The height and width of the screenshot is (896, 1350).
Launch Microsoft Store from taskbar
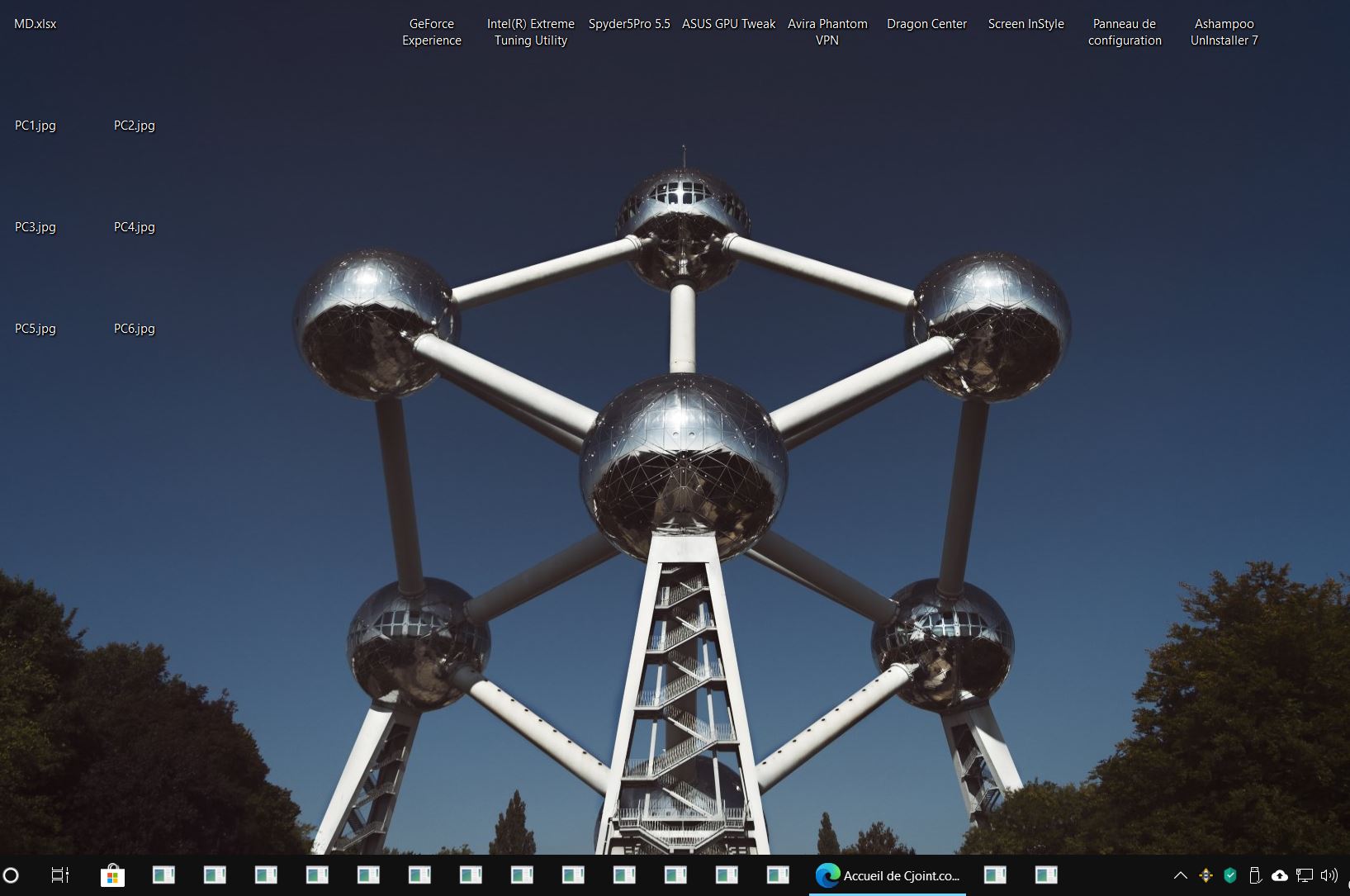coord(112,875)
